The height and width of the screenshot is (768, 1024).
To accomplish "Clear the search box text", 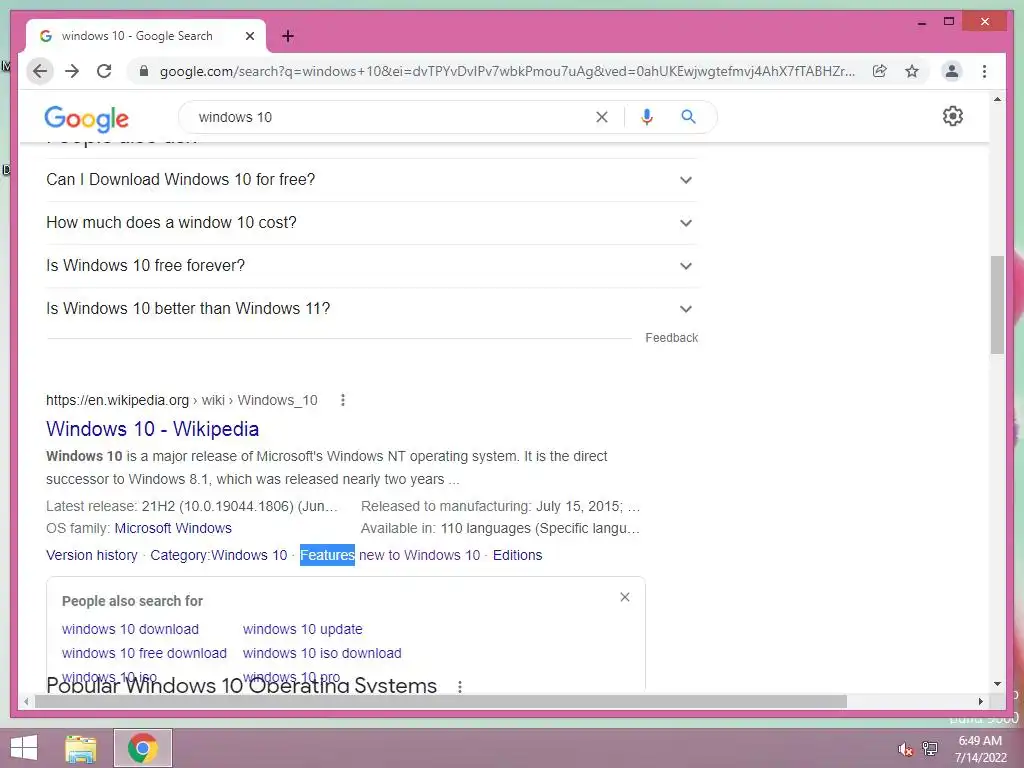I will (x=601, y=117).
